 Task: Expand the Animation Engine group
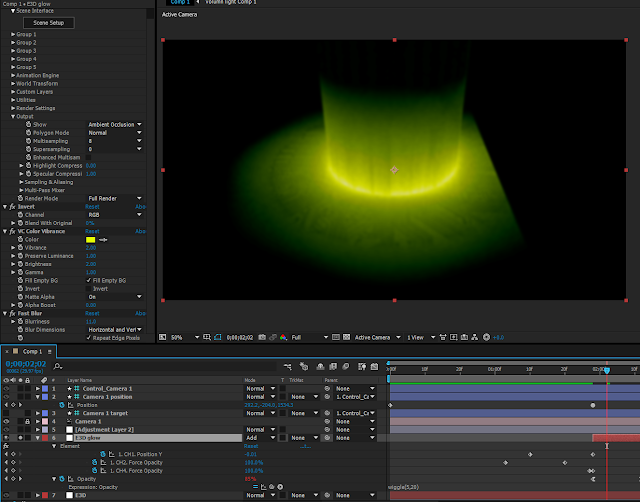pos(38,74)
